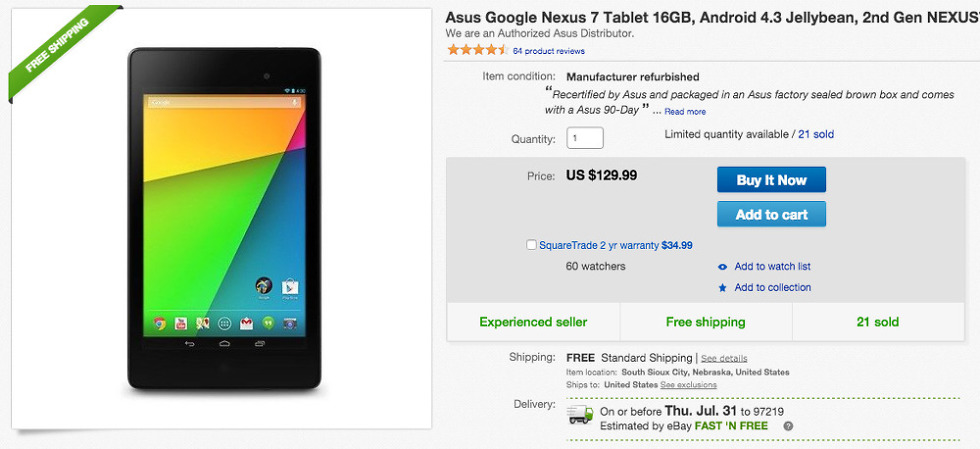Open the 64 product reviews link
This screenshot has width=980, height=449.
point(548,51)
